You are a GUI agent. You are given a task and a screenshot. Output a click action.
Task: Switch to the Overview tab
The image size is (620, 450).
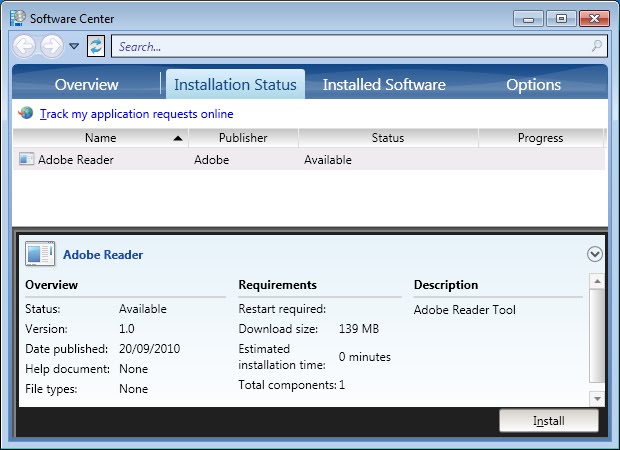[x=86, y=84]
